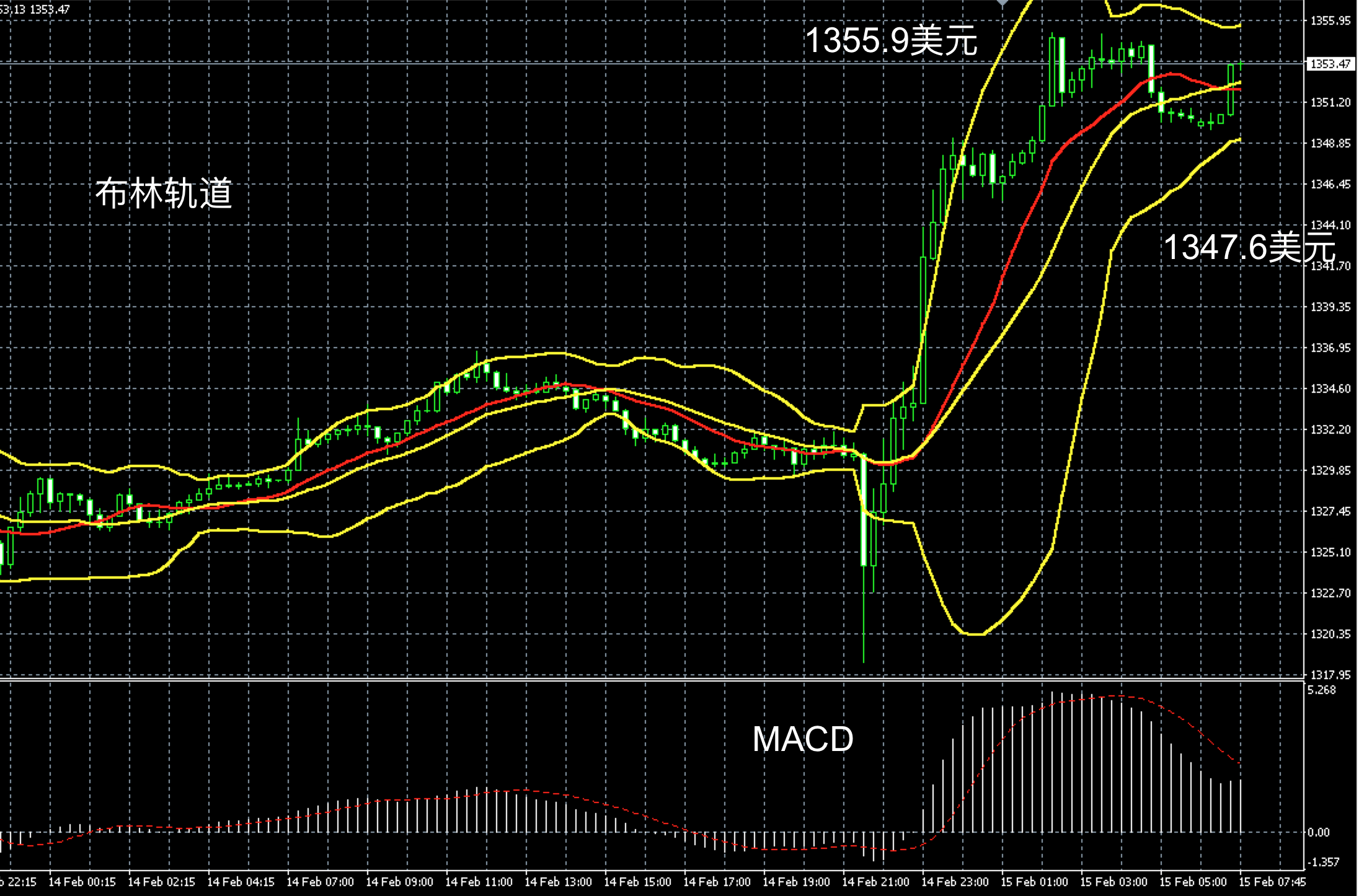Click the OHLC quote text at top-left
Image resolution: width=1359 pixels, height=896 pixels.
(x=35, y=9)
